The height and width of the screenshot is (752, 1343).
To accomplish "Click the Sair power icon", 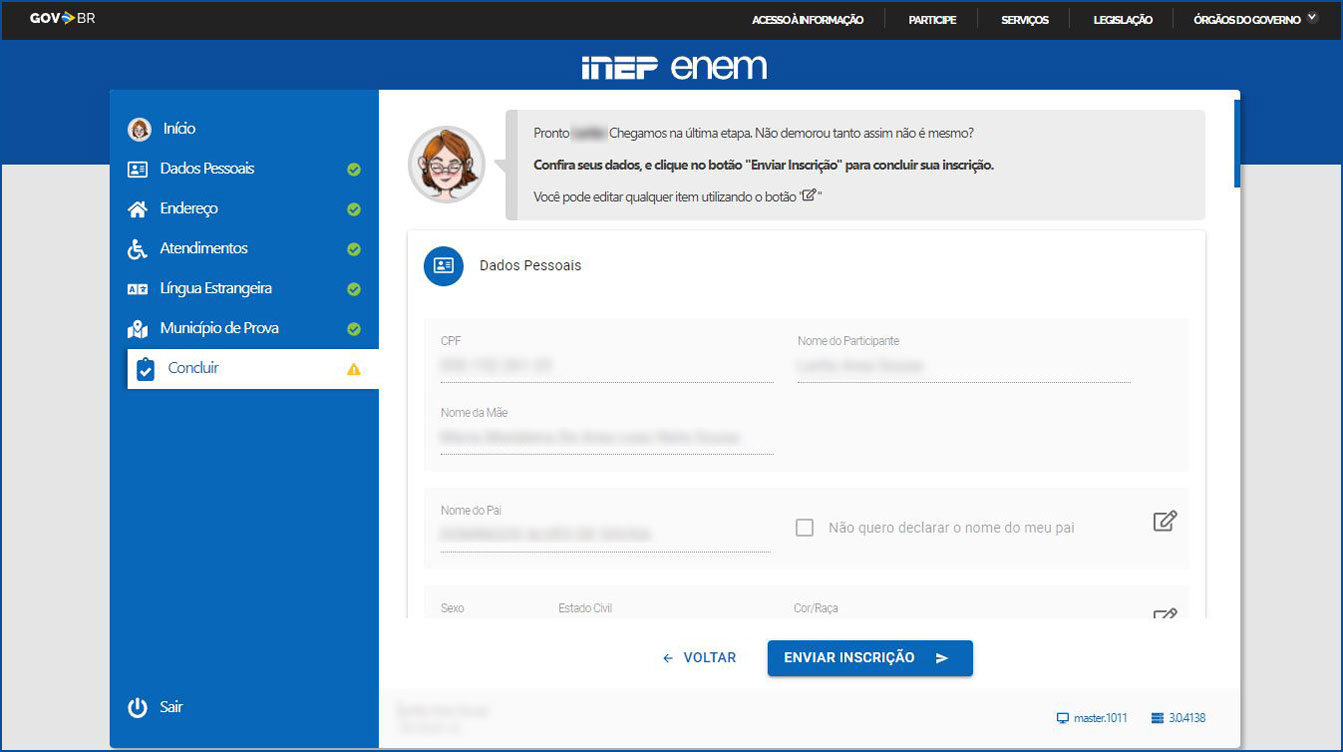I will (x=138, y=708).
